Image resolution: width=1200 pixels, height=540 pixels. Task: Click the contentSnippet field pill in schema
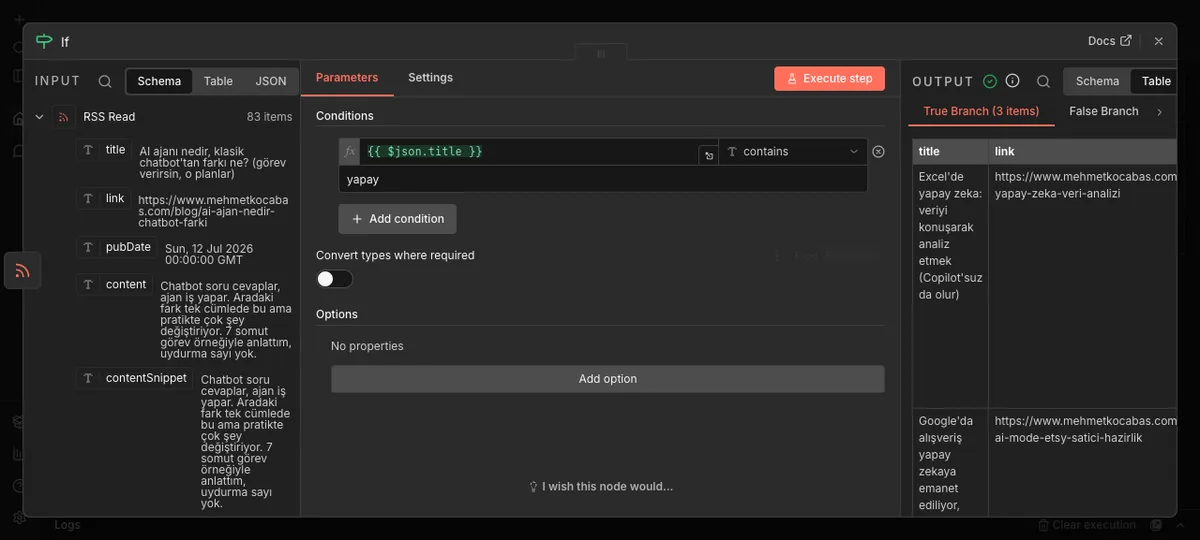point(135,378)
